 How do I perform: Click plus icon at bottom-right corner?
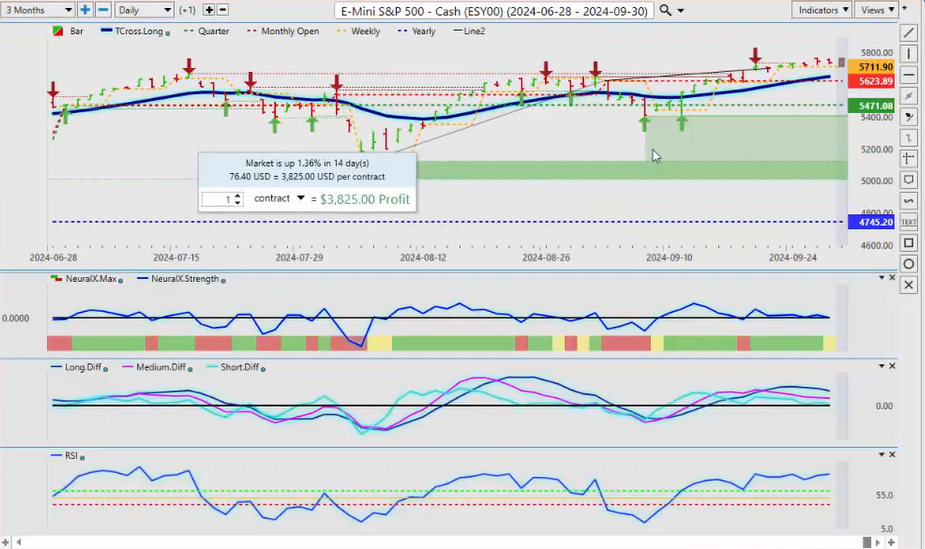891,542
